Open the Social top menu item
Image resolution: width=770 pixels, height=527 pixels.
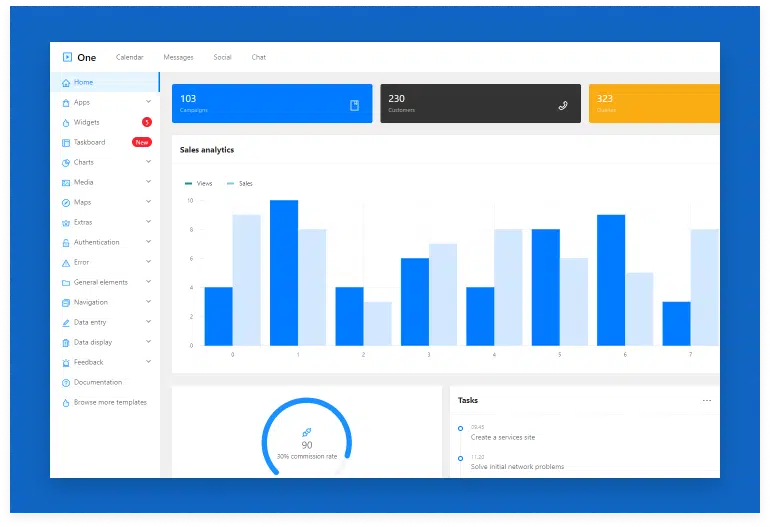222,57
